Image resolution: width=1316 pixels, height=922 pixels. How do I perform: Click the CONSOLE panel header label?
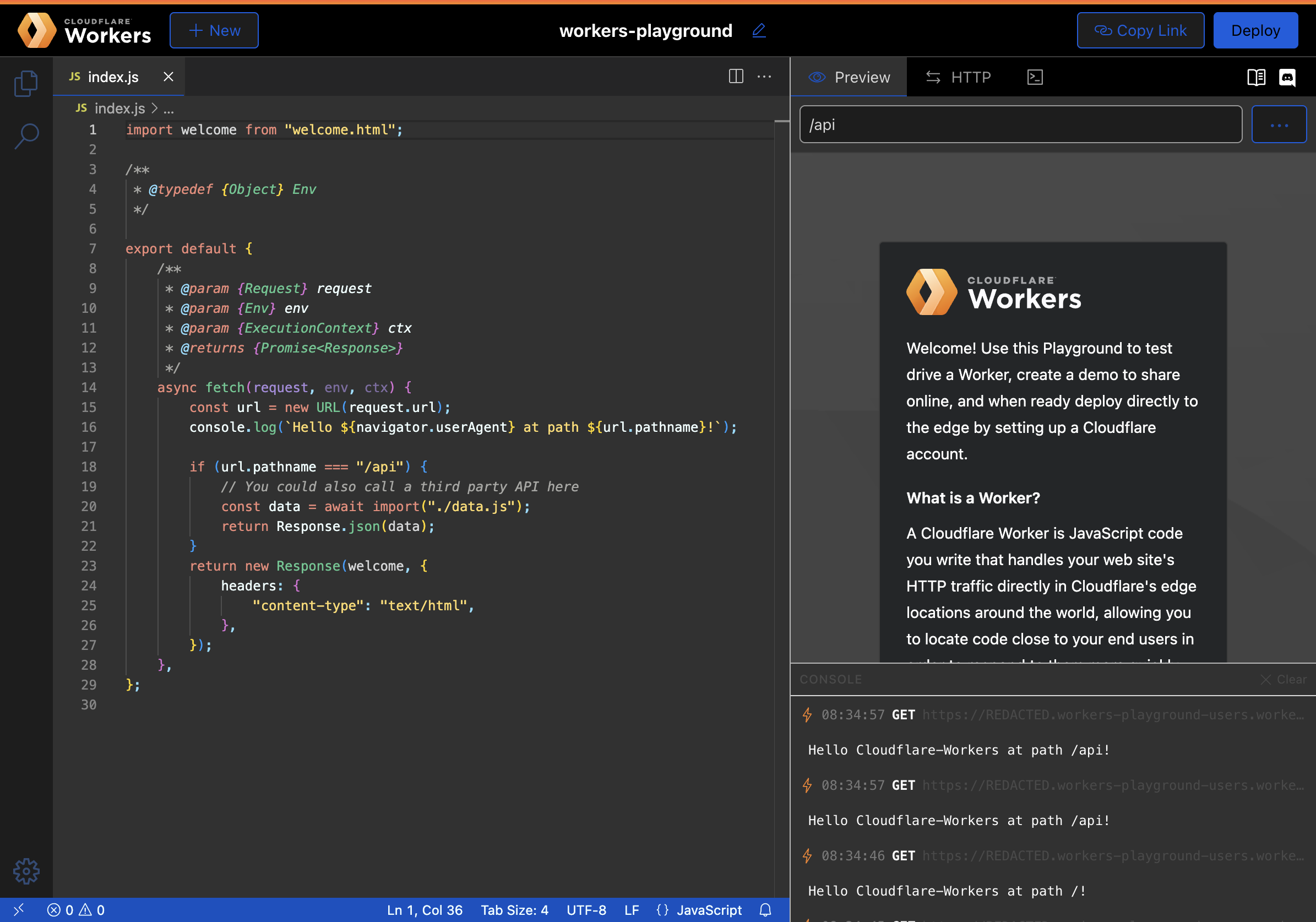(x=830, y=680)
